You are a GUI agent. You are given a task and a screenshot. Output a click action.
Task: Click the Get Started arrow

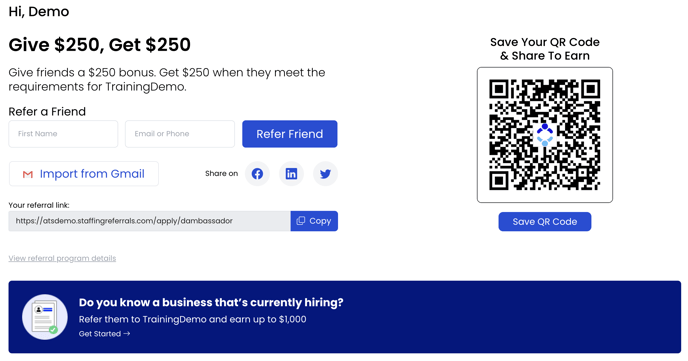(127, 334)
